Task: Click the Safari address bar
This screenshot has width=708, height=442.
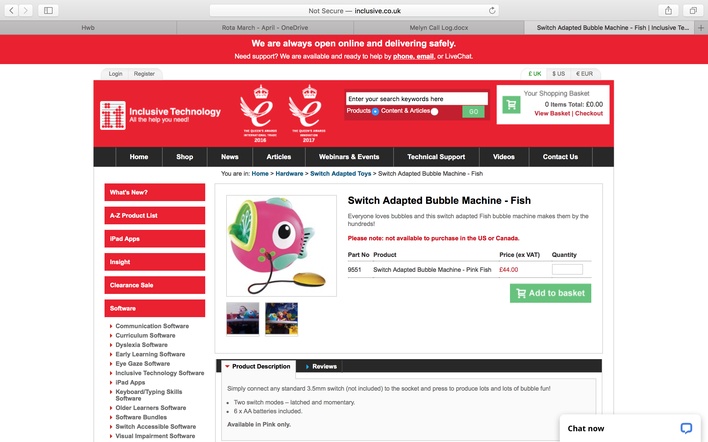Action: coord(354,10)
